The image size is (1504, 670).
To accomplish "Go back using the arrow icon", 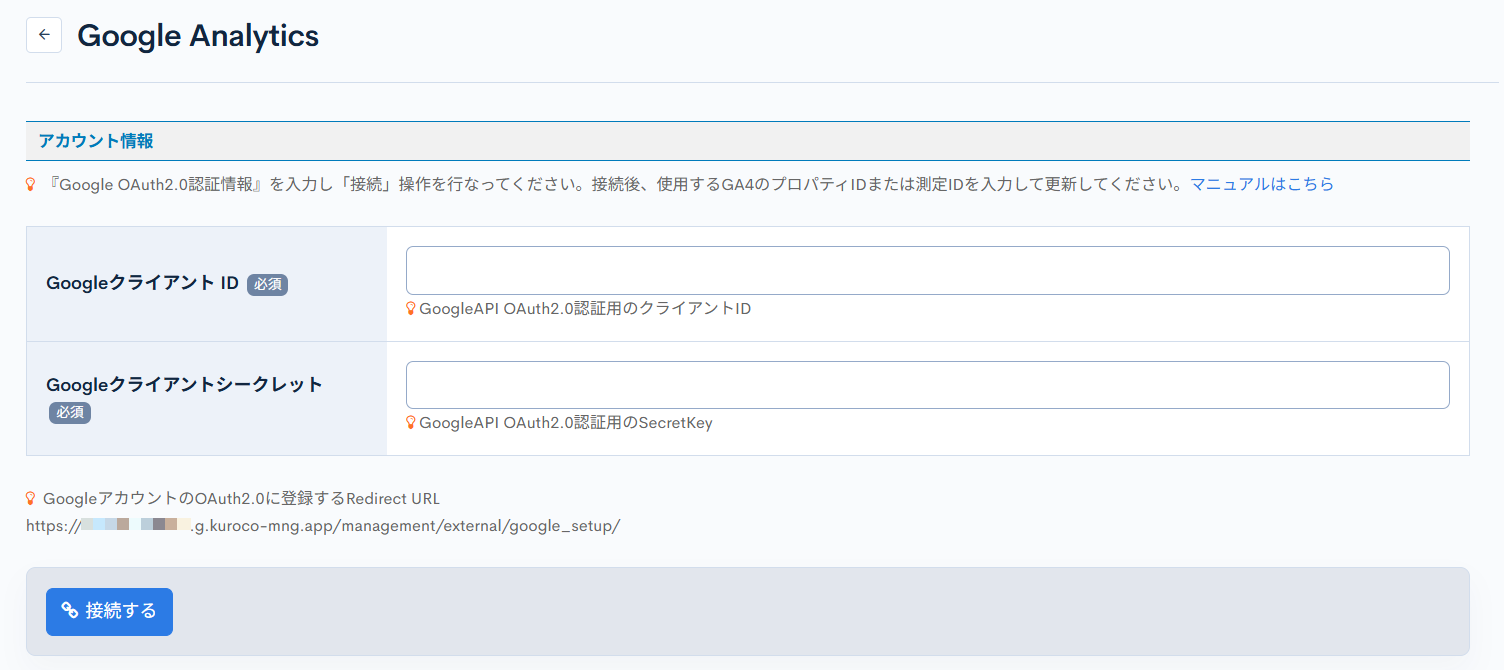I will (x=44, y=35).
